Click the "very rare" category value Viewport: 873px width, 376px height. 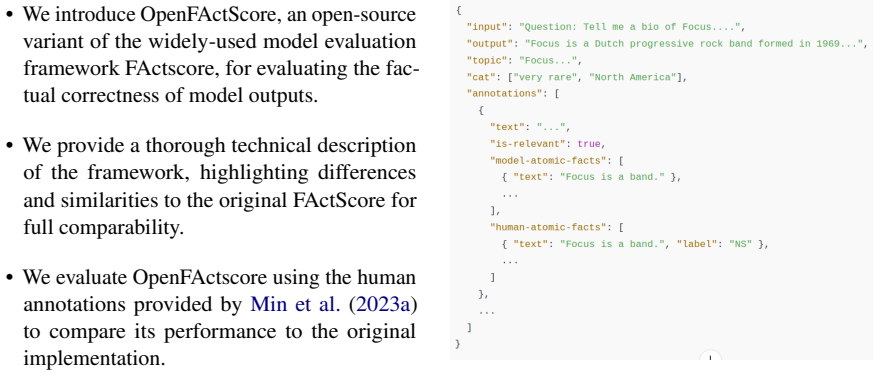(546, 77)
